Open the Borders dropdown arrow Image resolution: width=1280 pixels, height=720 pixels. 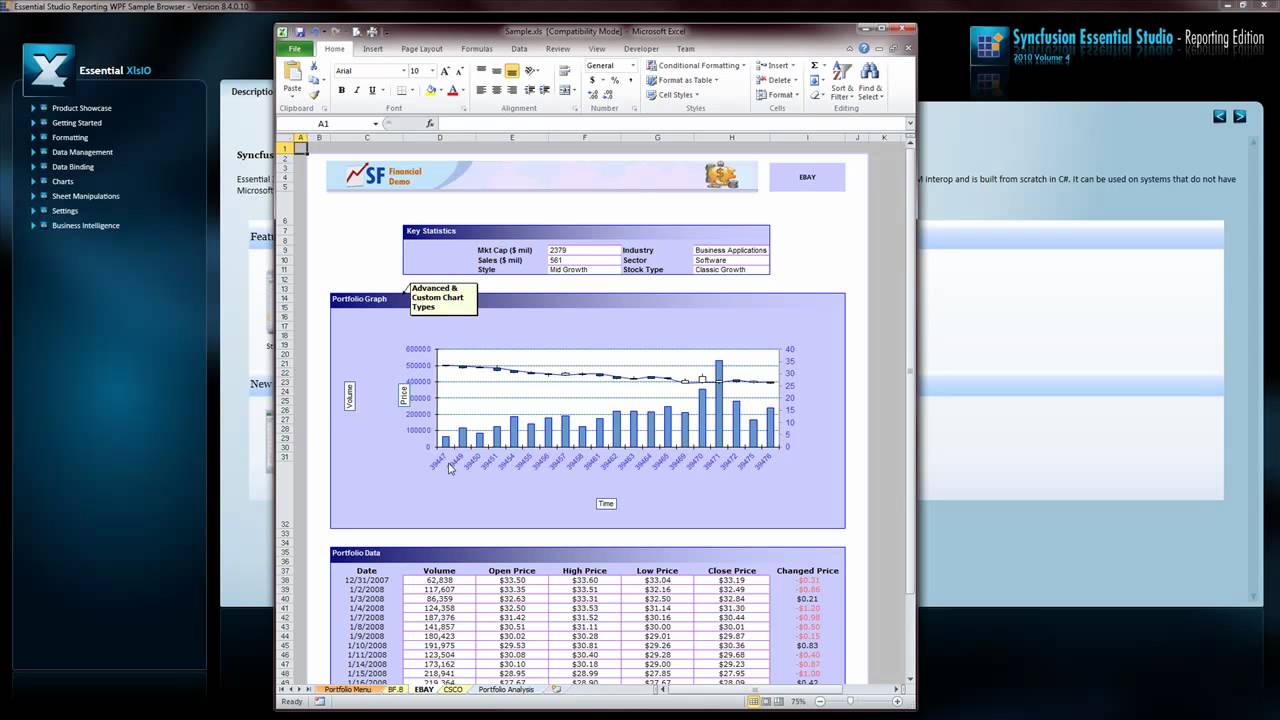[412, 90]
